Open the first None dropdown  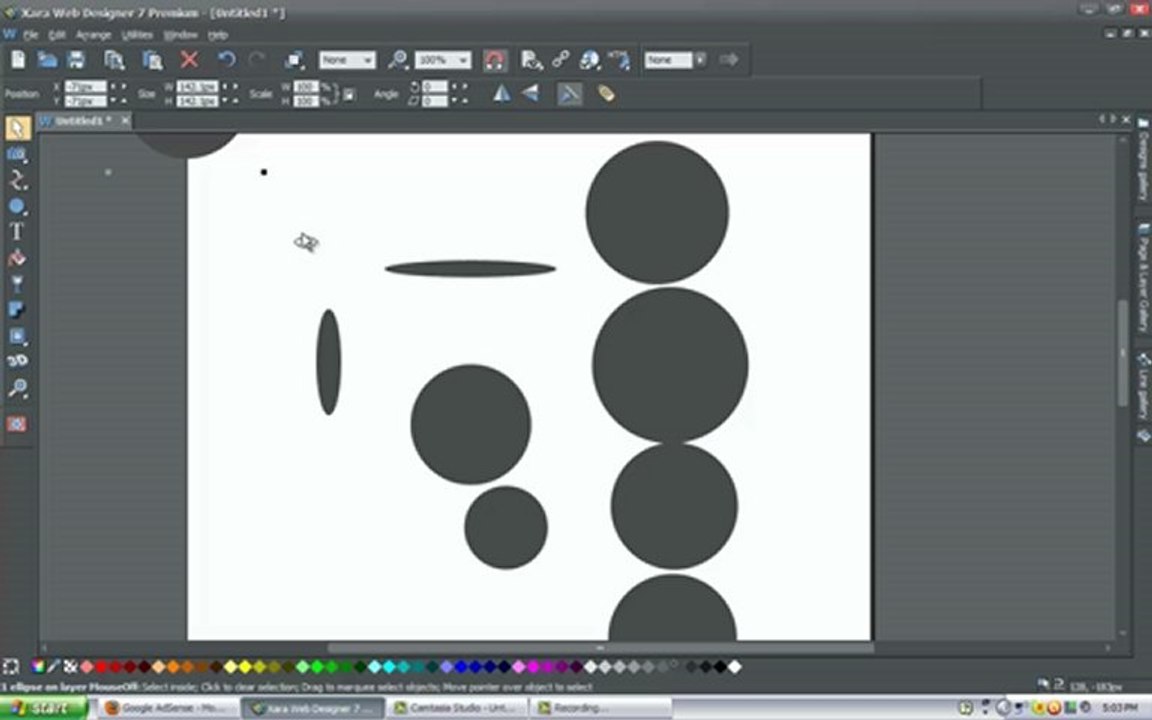coord(347,60)
